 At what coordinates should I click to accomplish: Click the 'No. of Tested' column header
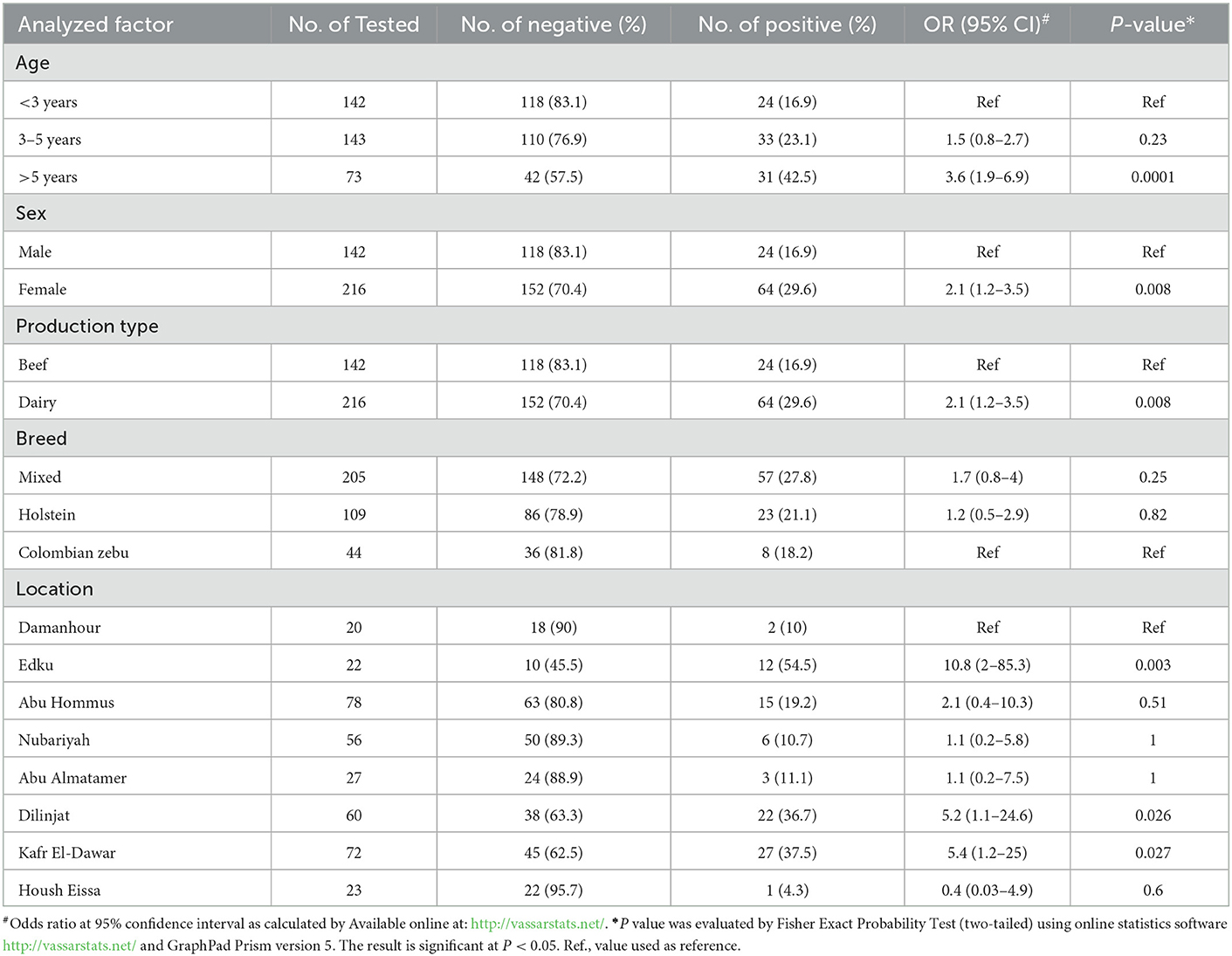(354, 24)
